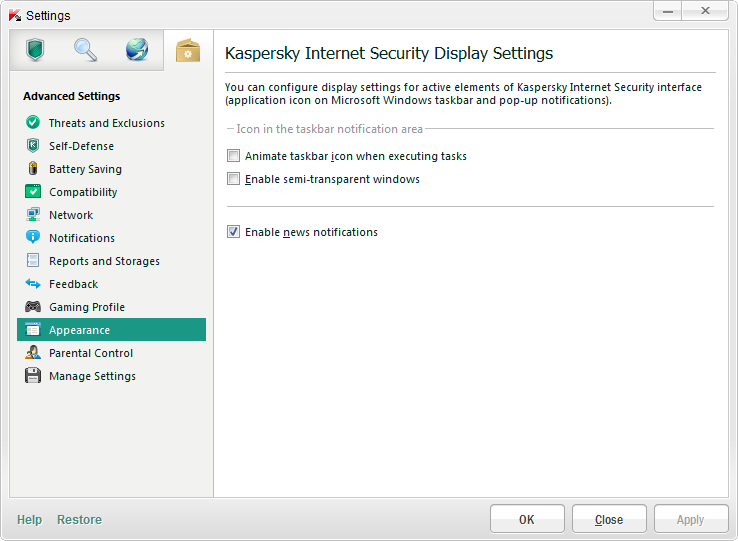
Task: Click the Parental Control icon
Action: pos(33,353)
